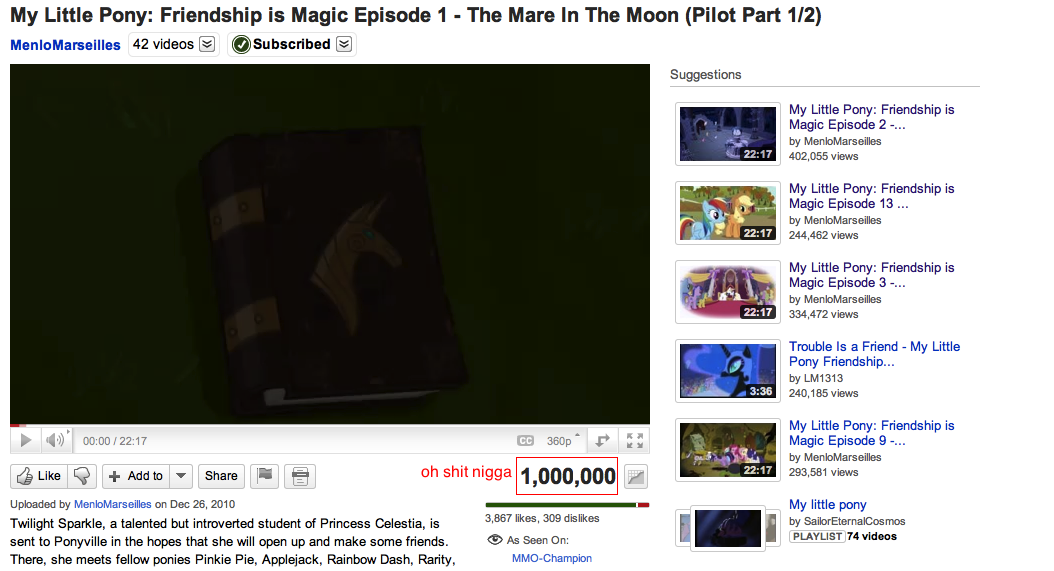Open the MenloMarseilles channel link at top
Image resolution: width=1054 pixels, height=571 pixels.
tap(65, 45)
